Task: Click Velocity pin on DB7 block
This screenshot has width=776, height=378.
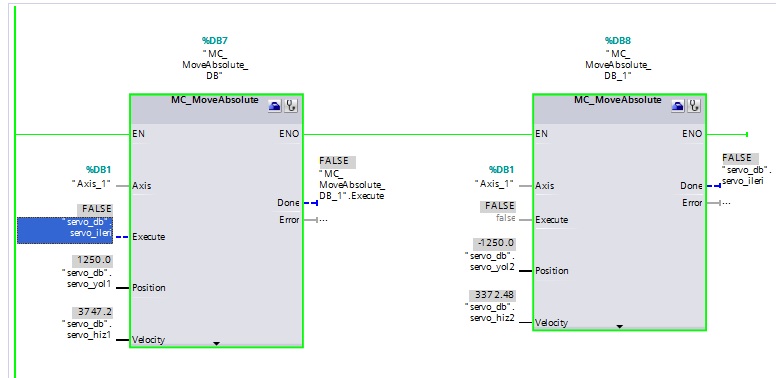Action: click(148, 339)
